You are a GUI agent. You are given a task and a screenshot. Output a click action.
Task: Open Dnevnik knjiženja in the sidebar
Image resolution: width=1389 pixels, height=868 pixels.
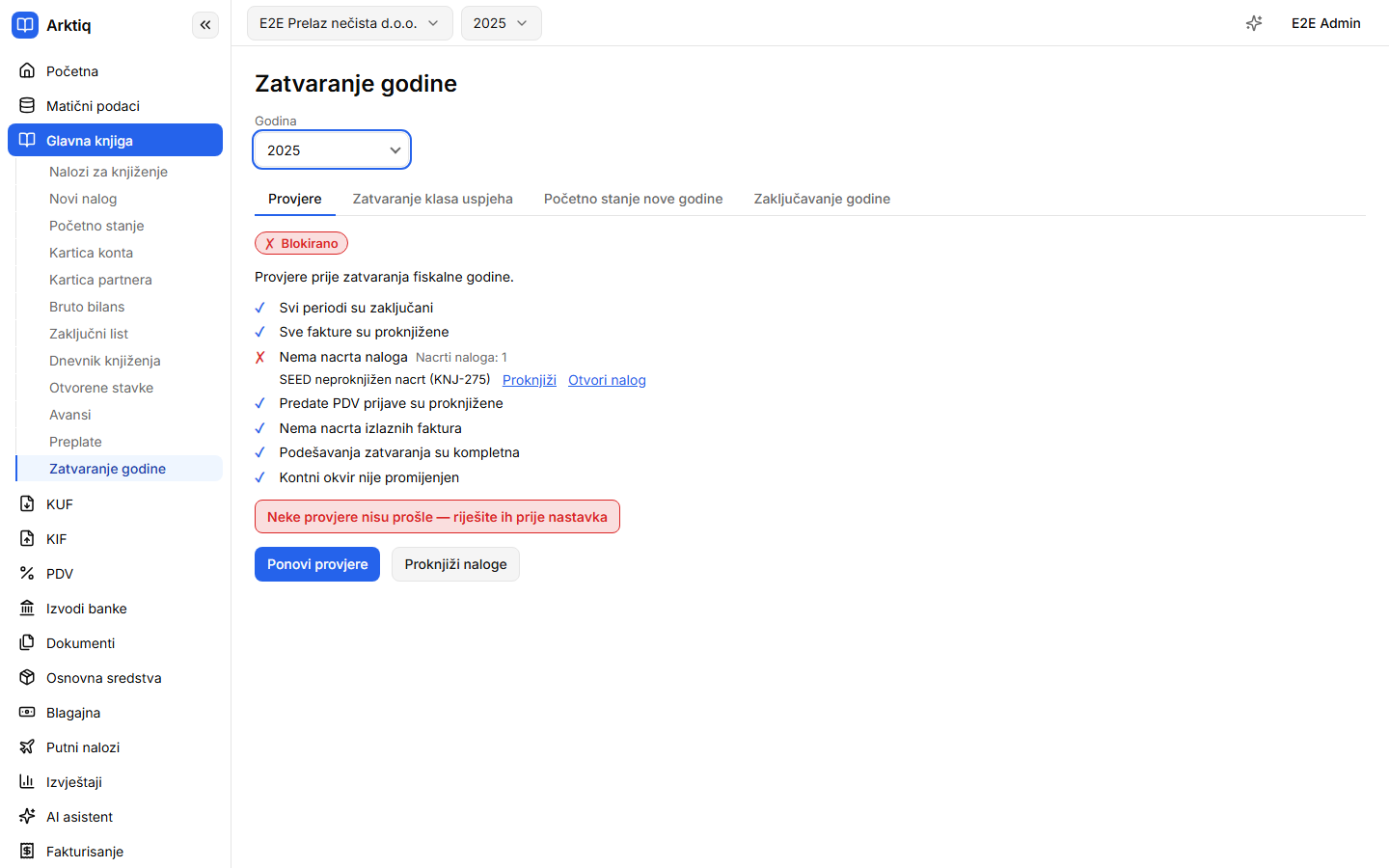(121, 361)
